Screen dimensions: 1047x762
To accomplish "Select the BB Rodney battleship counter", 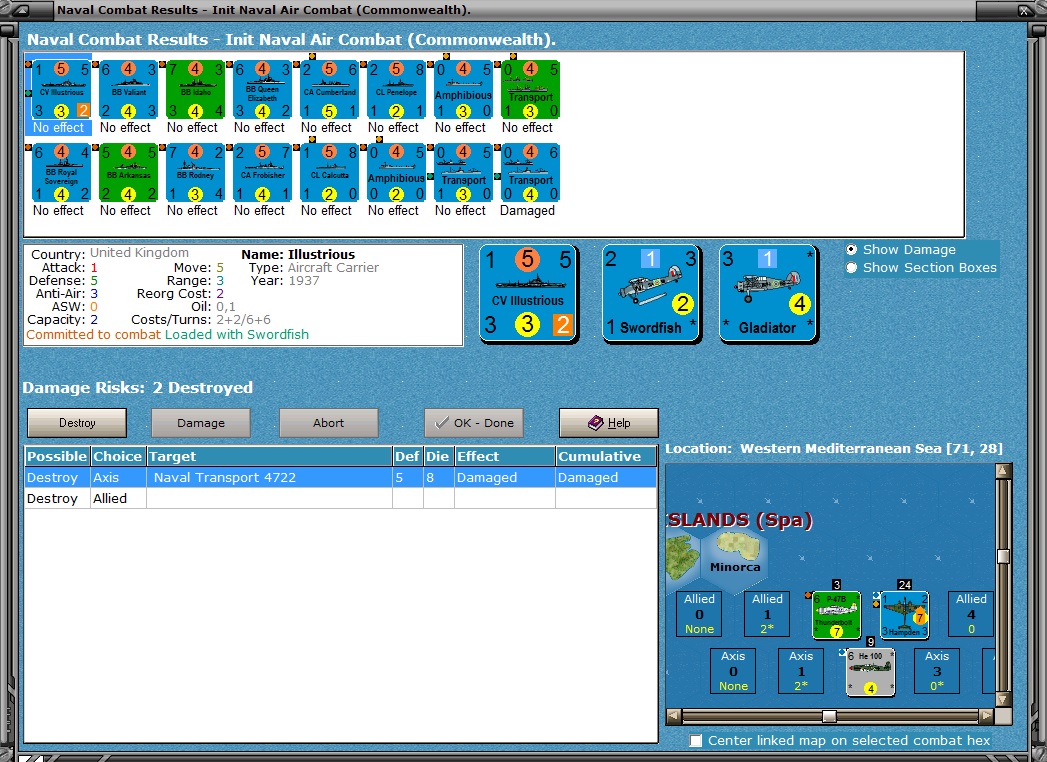I will coord(196,172).
